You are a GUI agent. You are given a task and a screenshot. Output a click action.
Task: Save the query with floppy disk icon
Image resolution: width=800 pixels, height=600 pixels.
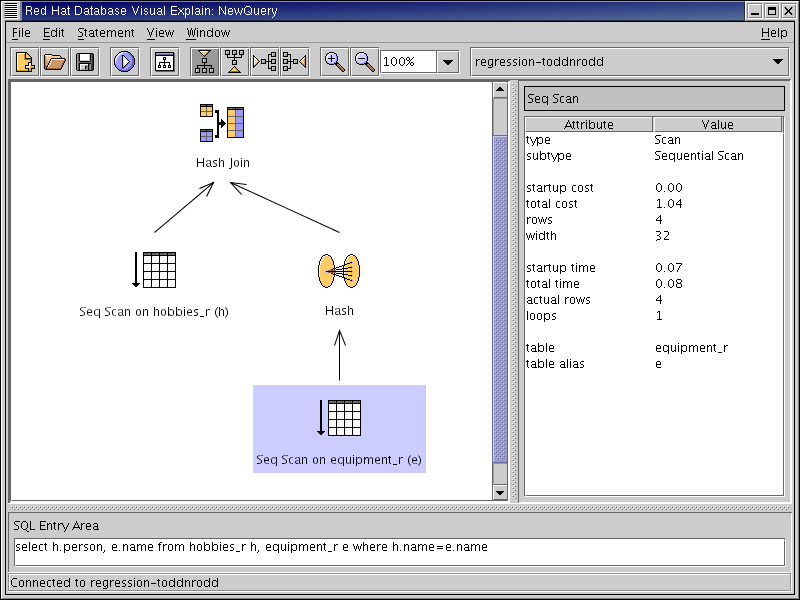[85, 62]
